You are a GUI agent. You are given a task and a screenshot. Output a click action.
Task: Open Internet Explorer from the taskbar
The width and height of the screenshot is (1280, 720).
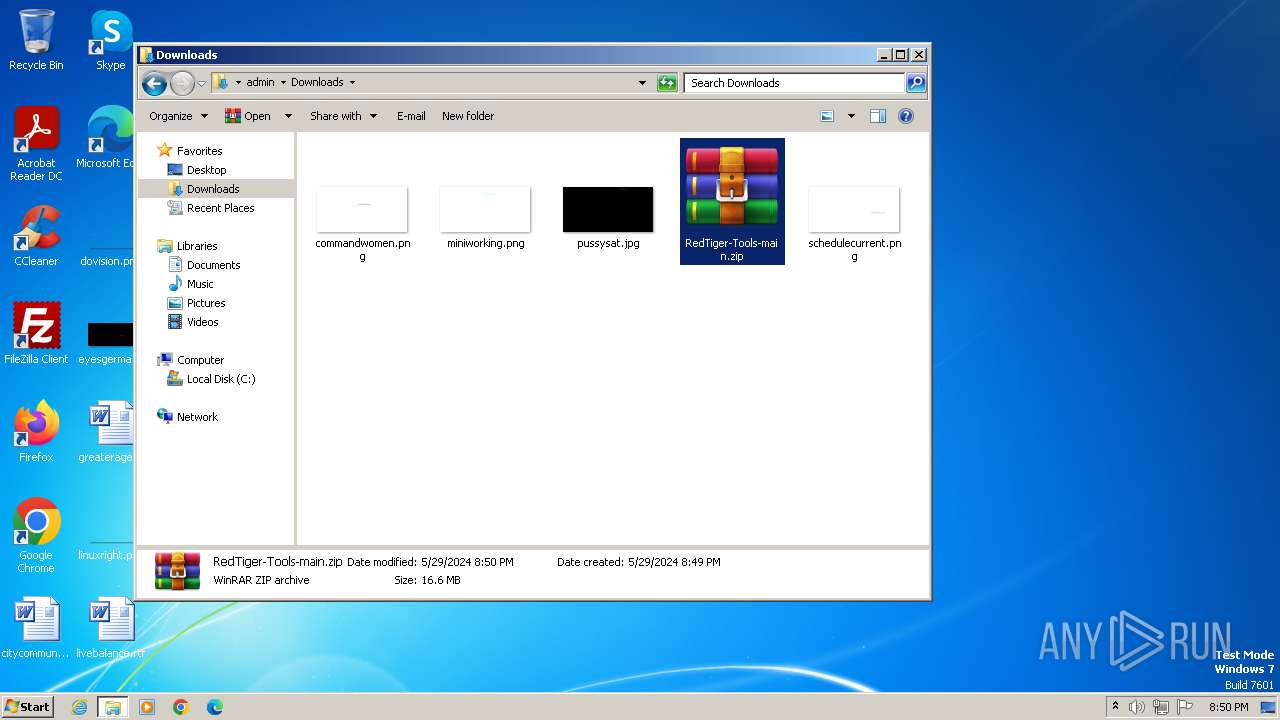click(79, 707)
